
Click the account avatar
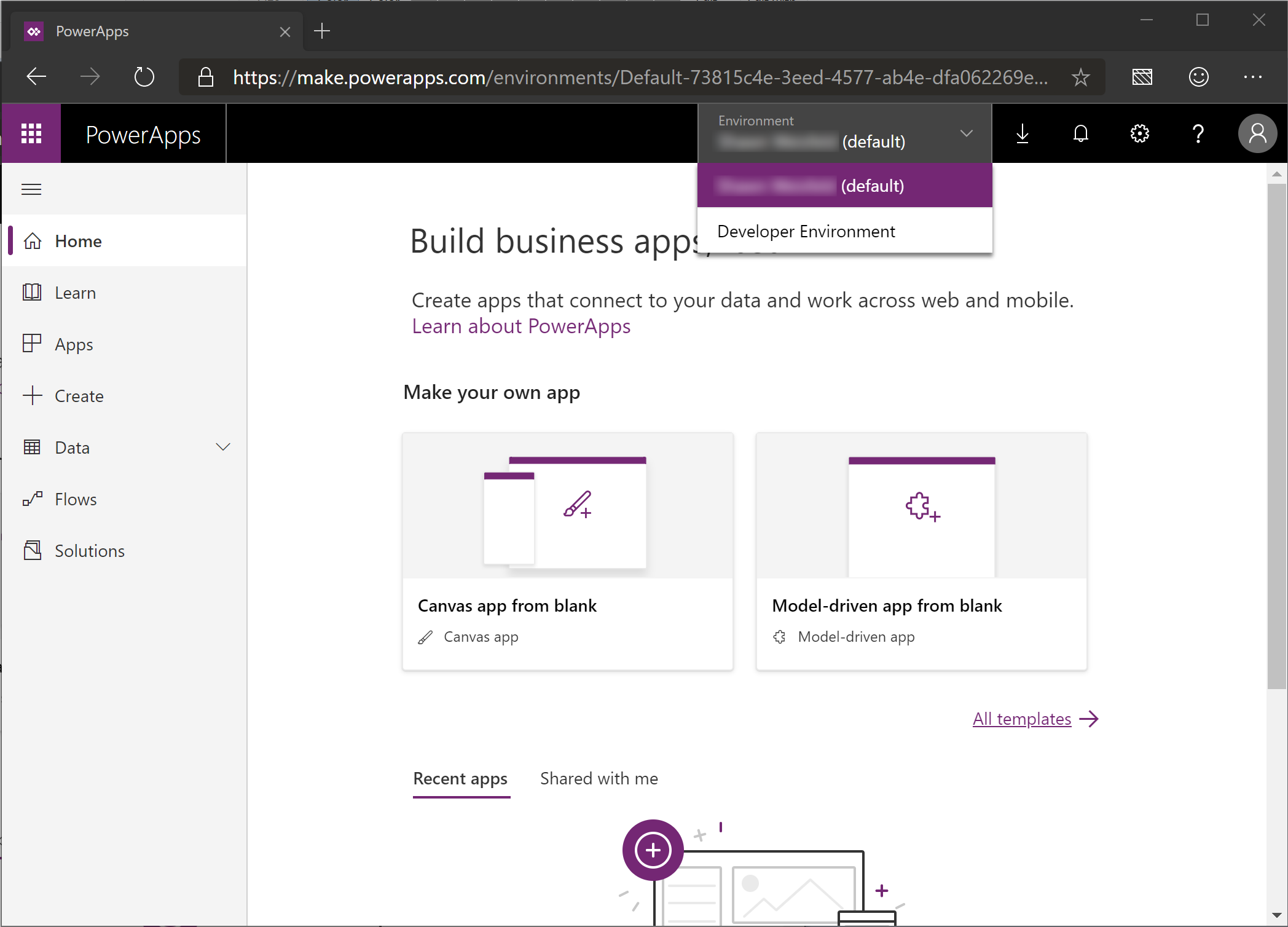point(1257,133)
